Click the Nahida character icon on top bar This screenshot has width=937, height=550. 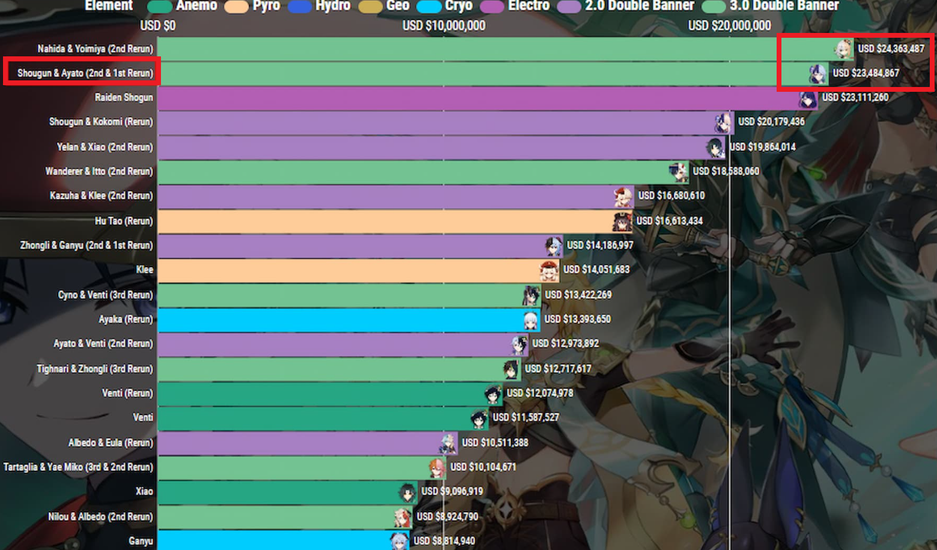coord(843,49)
